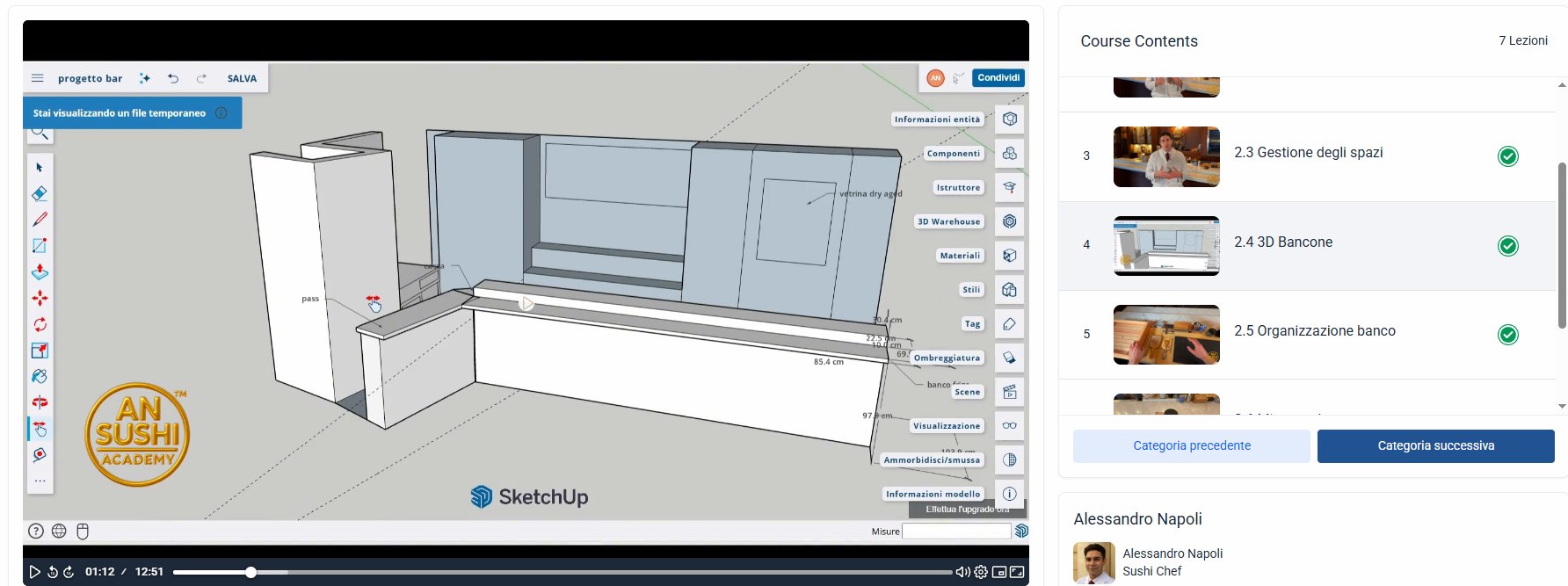
Task: Select the Eraser tool
Action: point(40,193)
